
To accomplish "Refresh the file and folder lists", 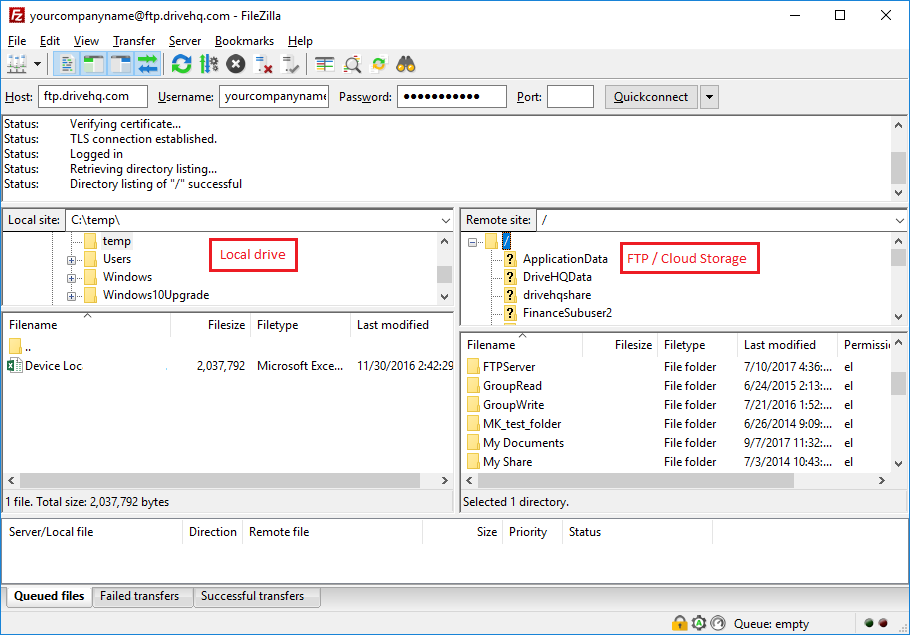I will click(x=181, y=64).
